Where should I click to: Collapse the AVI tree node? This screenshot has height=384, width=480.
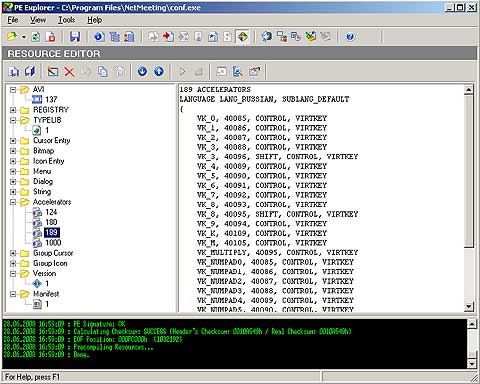point(13,90)
